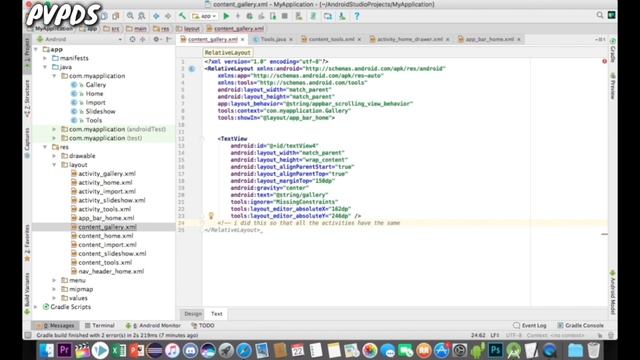The image size is (640, 360).
Task: Open Premiere Pro from the dock
Action: pos(64,351)
